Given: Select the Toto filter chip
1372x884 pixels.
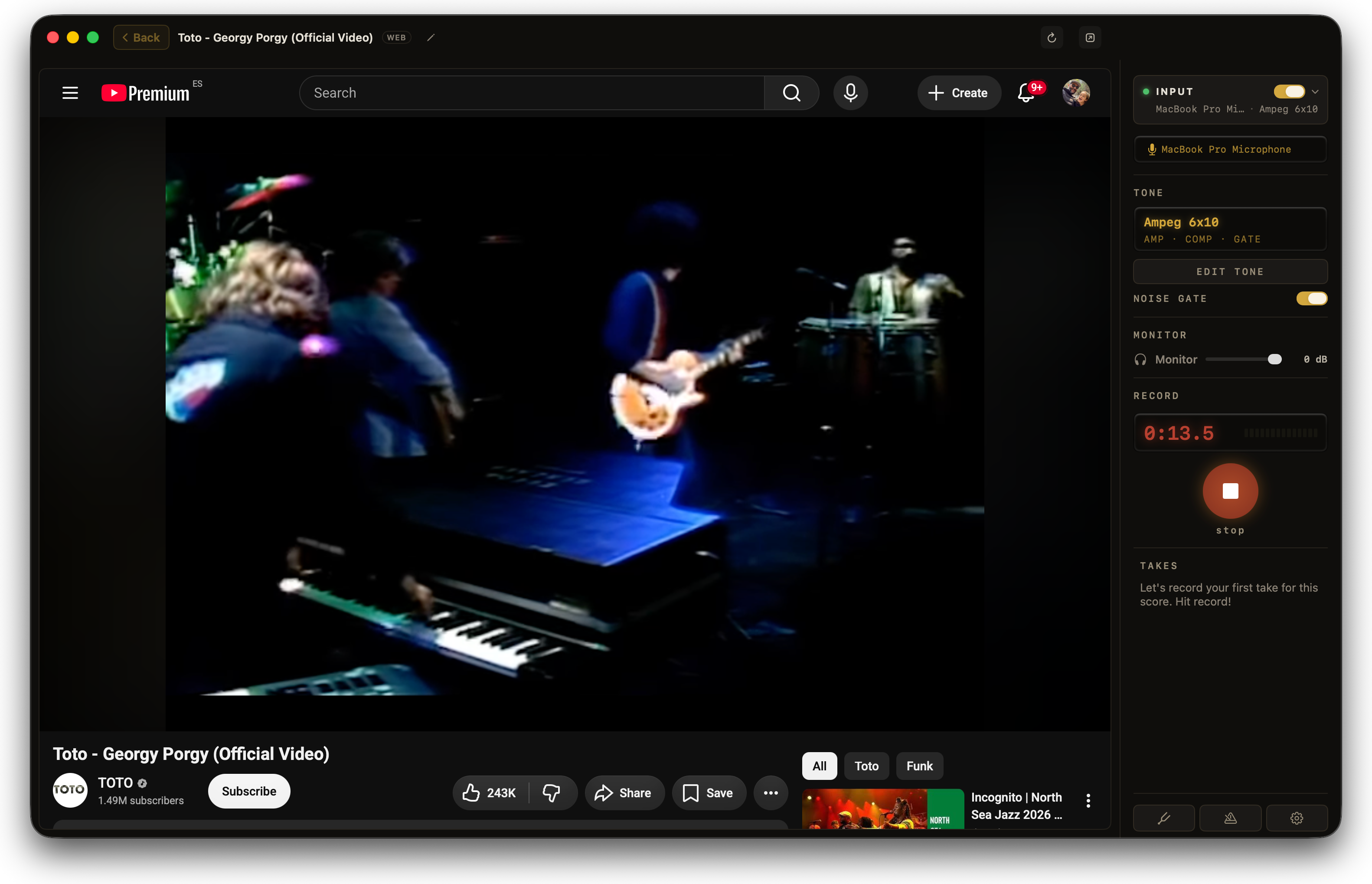Looking at the screenshot, I should [x=866, y=766].
